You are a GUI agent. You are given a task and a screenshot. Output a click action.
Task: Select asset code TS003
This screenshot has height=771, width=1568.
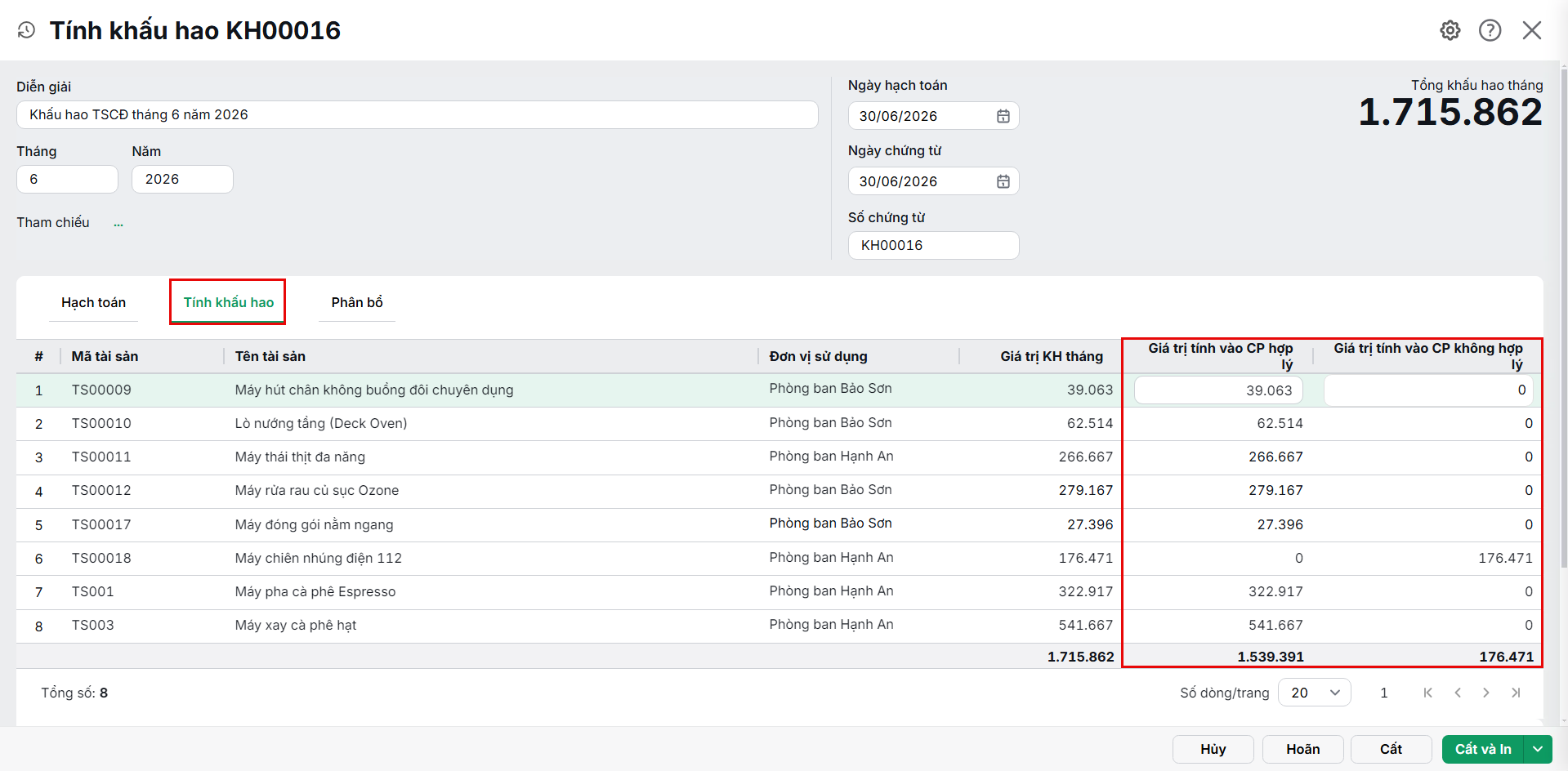[x=92, y=626]
